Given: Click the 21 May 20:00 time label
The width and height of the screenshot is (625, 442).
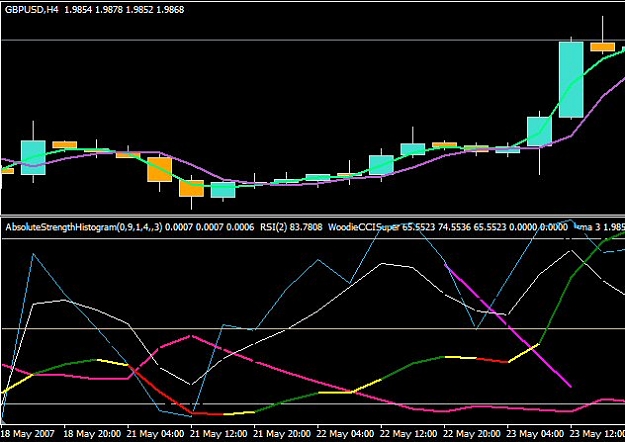Looking at the screenshot, I should coord(282,434).
